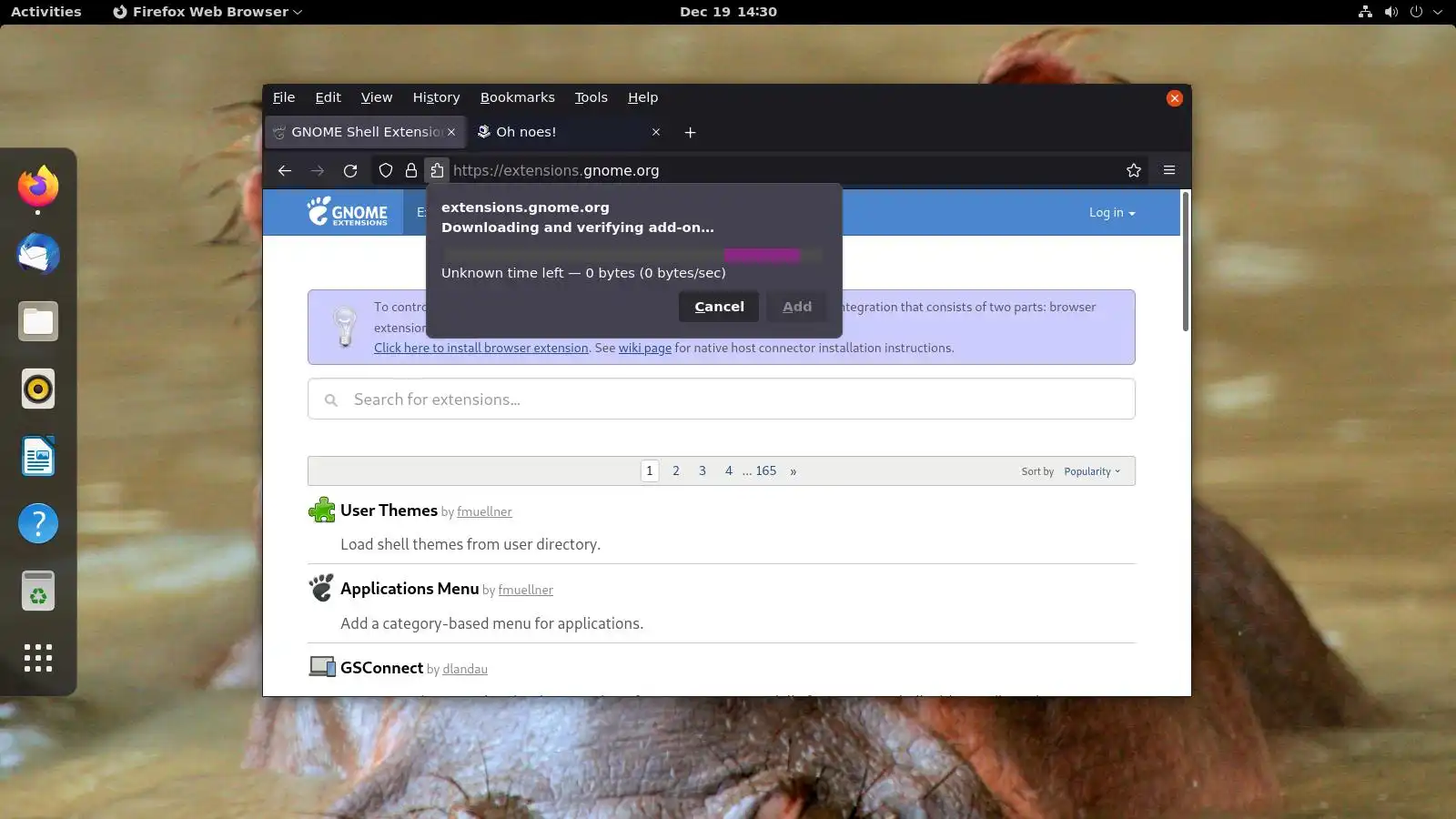1456x819 pixels.
Task: View author fmuellner next to User Themes
Action: (x=484, y=511)
